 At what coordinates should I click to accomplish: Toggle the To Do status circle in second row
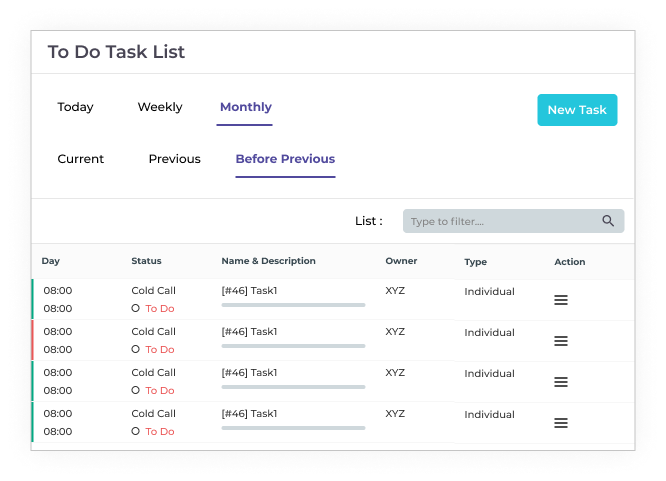[136, 350]
